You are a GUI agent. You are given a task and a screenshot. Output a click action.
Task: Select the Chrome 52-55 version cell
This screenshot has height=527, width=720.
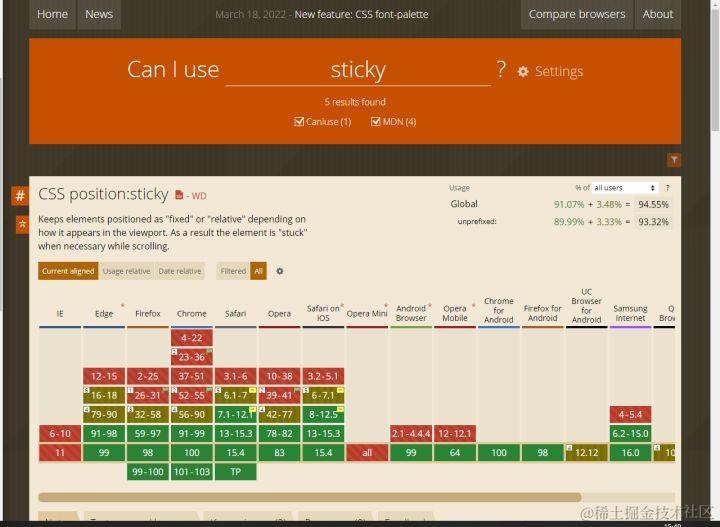point(191,395)
